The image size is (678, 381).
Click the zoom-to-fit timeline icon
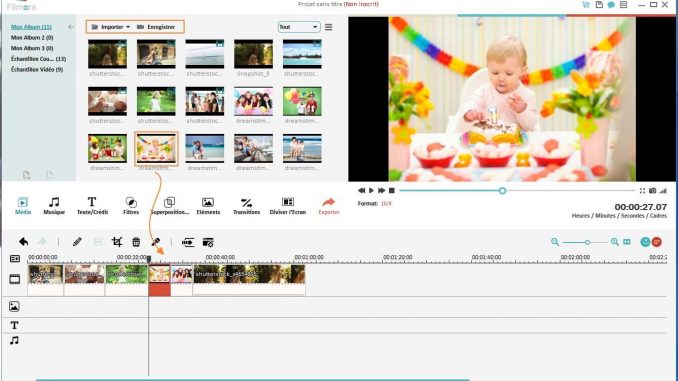point(627,242)
